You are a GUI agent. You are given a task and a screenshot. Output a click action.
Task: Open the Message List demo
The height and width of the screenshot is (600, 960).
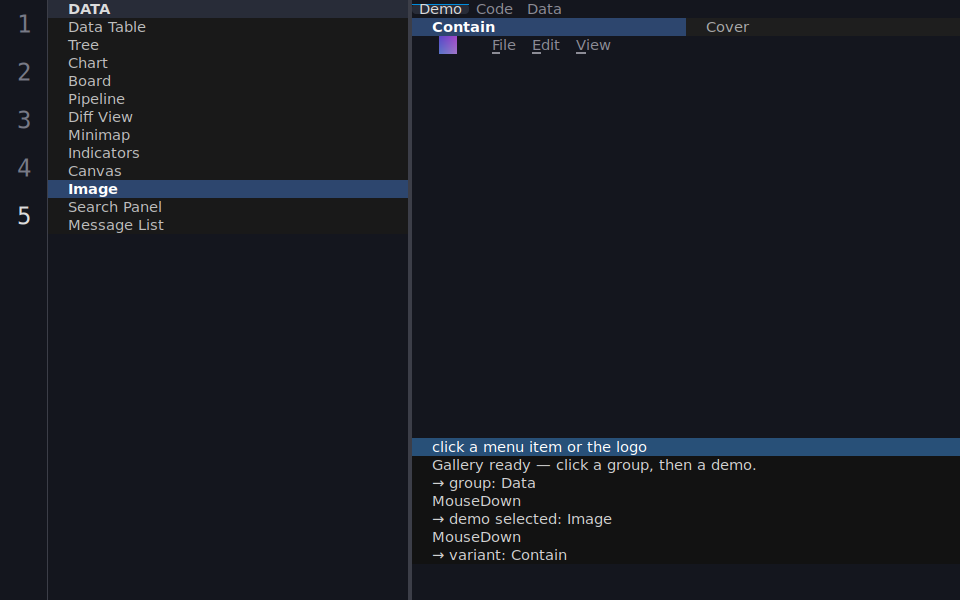point(228,225)
